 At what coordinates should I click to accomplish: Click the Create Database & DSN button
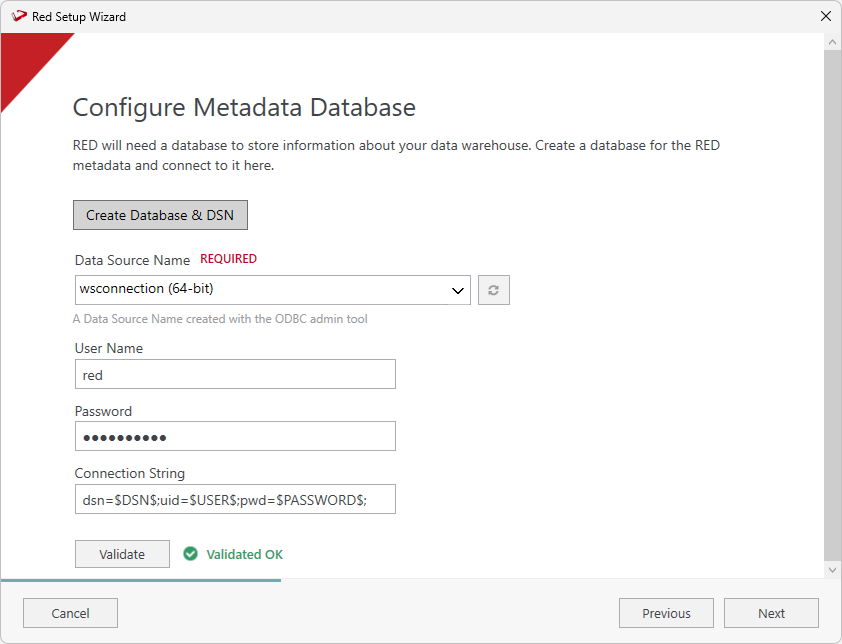coord(160,215)
